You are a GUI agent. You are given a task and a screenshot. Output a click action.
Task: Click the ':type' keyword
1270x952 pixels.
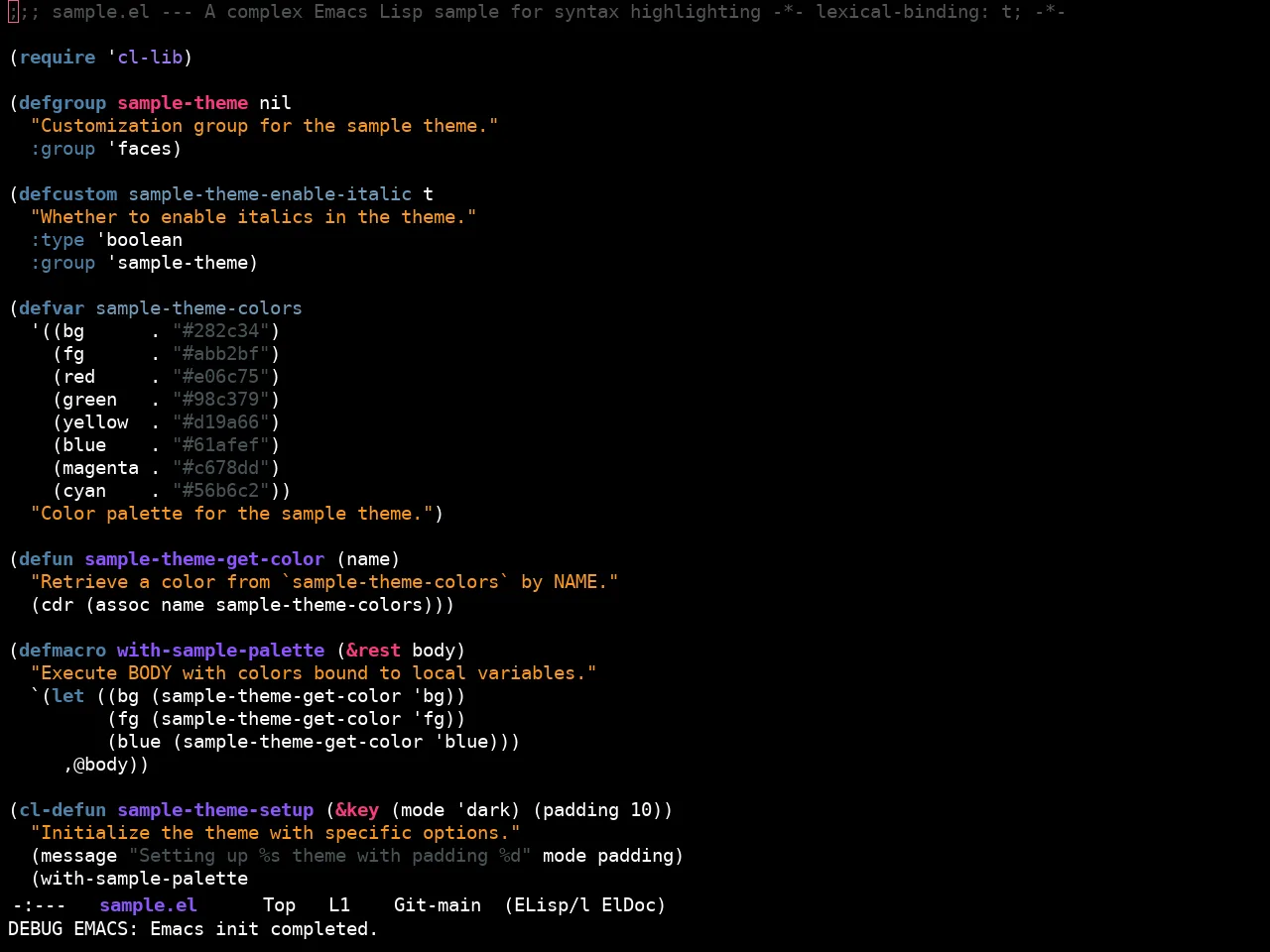(58, 240)
